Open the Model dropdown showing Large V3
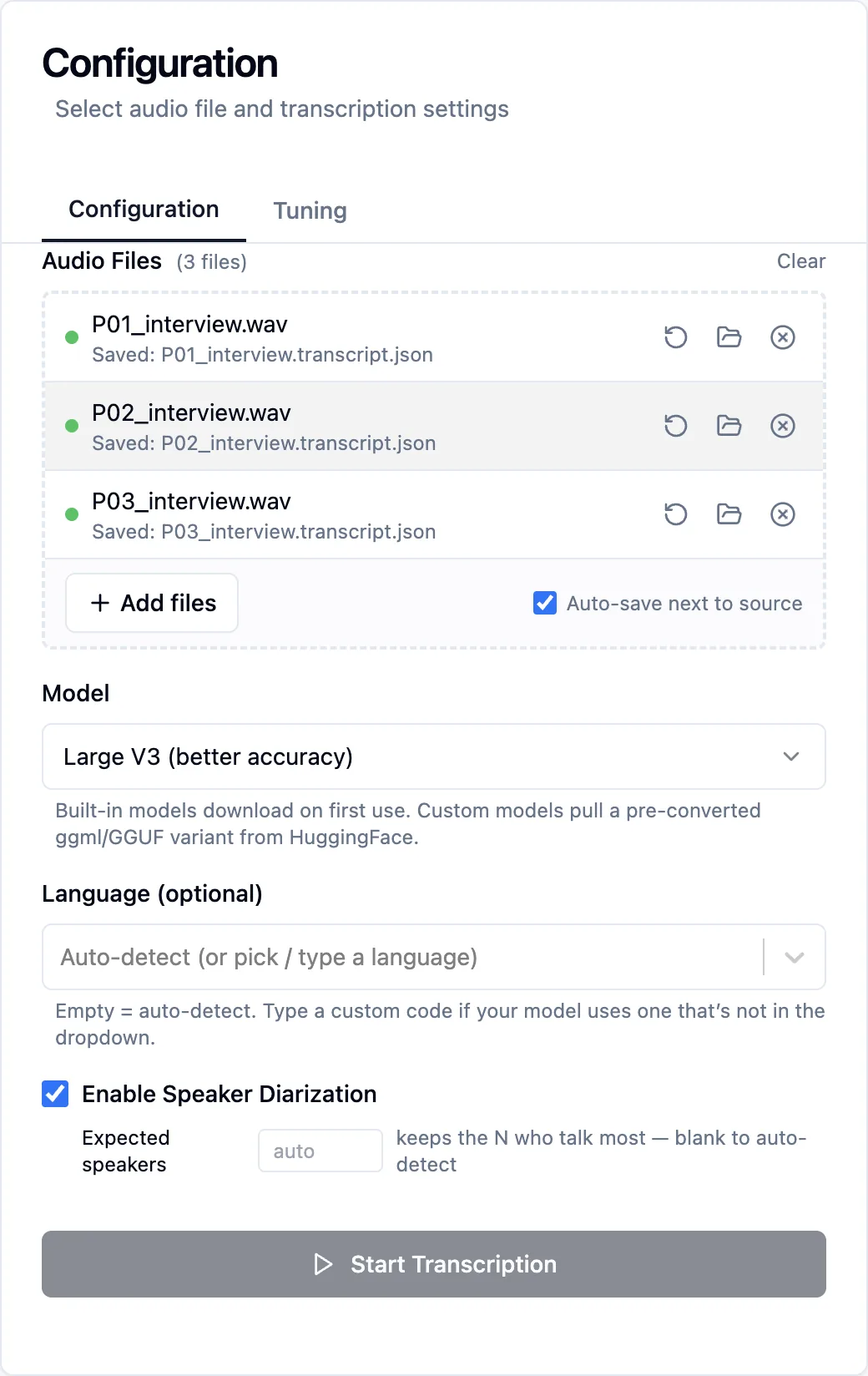This screenshot has height=1376, width=868. coord(434,756)
